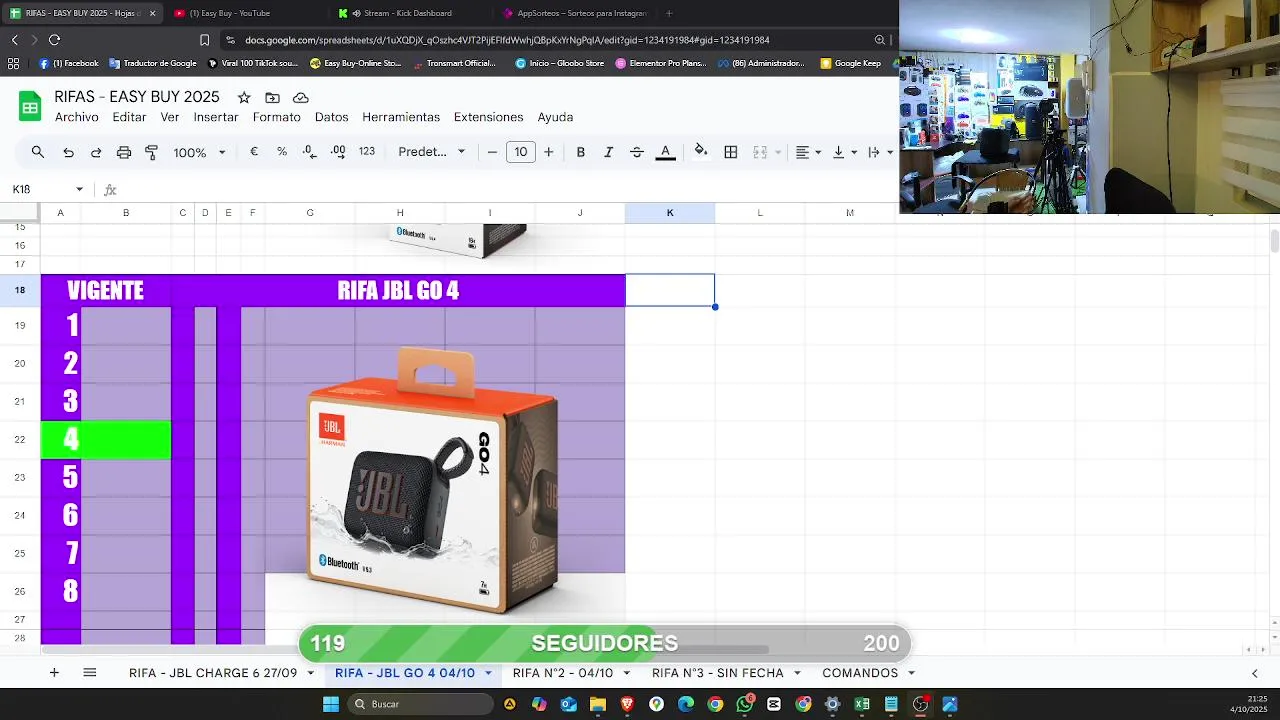The image size is (1280, 720).
Task: Select row 22 header
Action: click(x=20, y=439)
